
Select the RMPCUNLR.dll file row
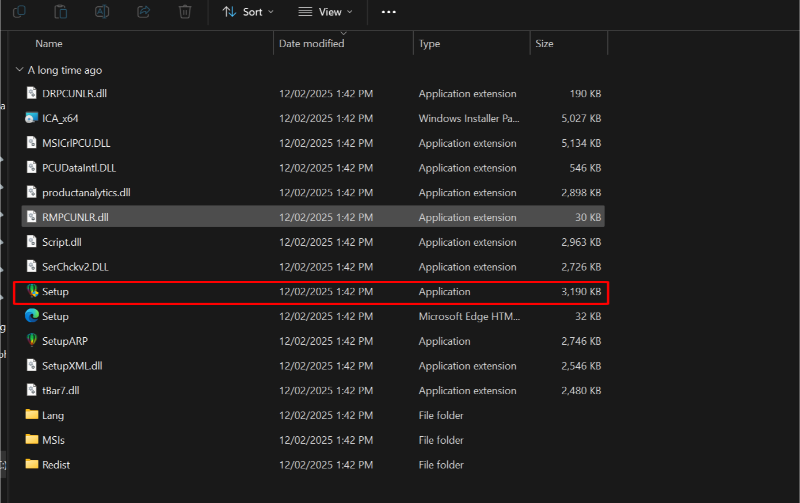click(75, 217)
